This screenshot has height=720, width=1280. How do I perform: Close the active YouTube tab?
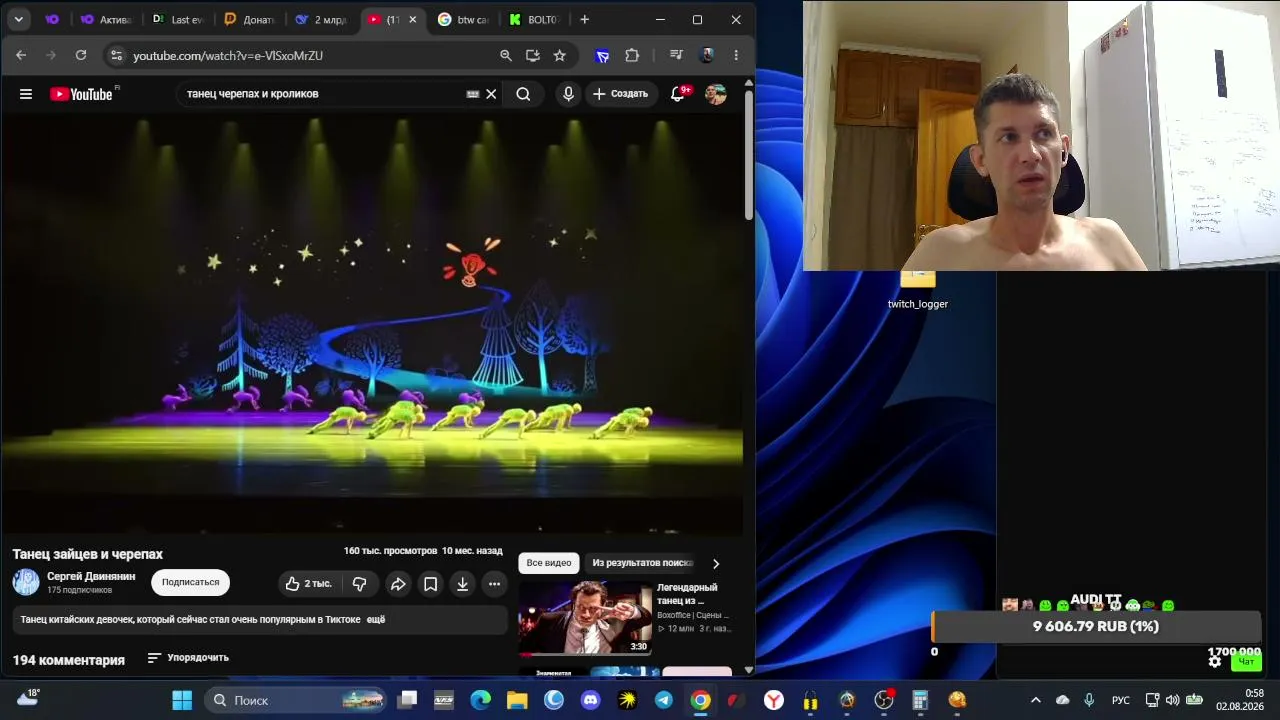(412, 19)
